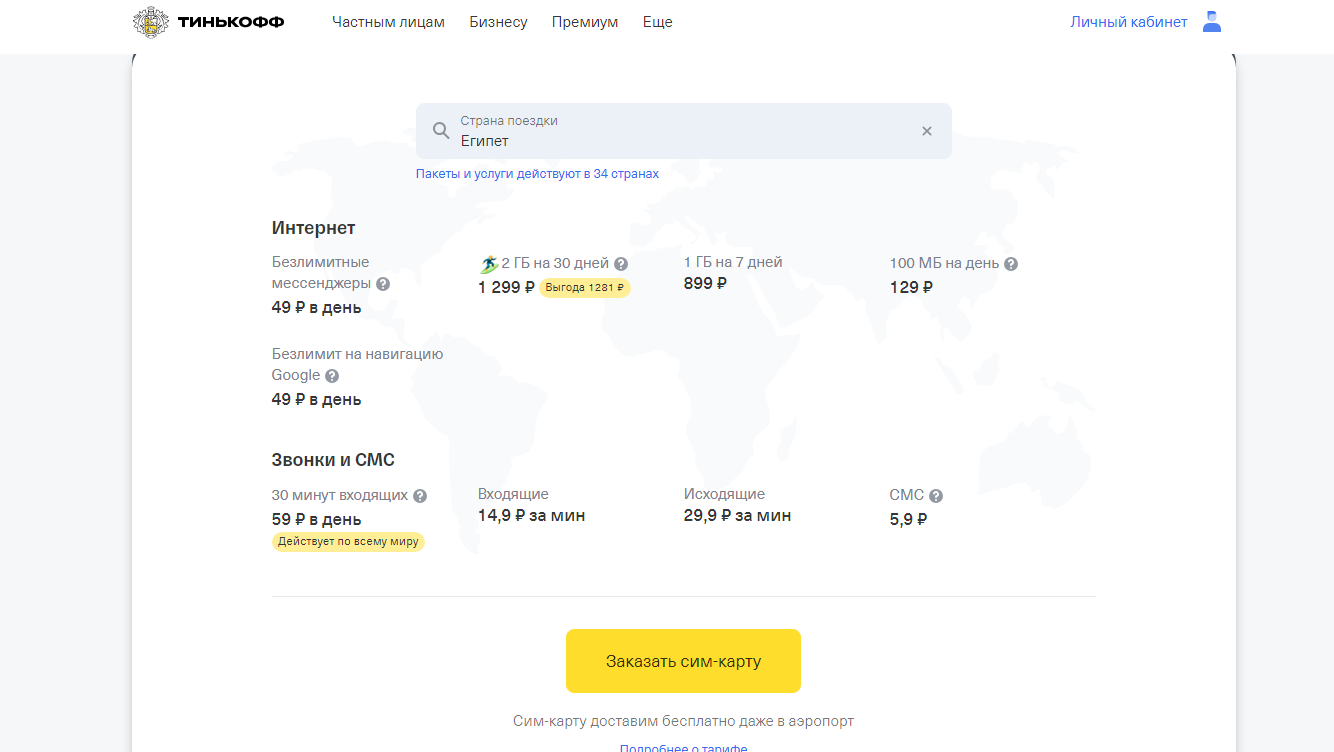The height and width of the screenshot is (752, 1334).
Task: Open Бизнесу menu item
Action: tap(498, 22)
